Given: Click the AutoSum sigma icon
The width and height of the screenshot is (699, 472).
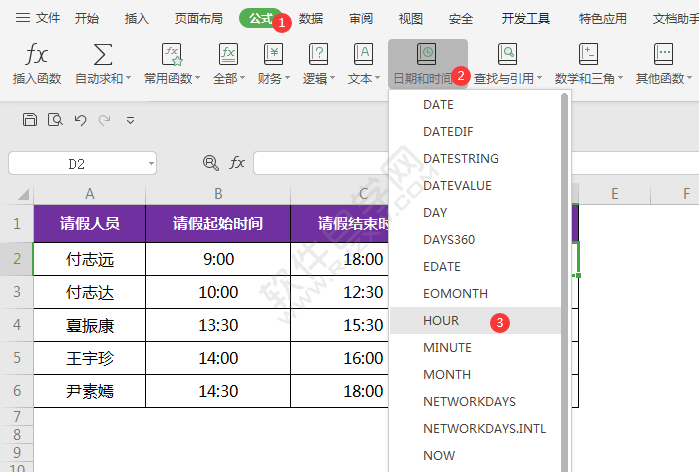Looking at the screenshot, I should (x=103, y=54).
